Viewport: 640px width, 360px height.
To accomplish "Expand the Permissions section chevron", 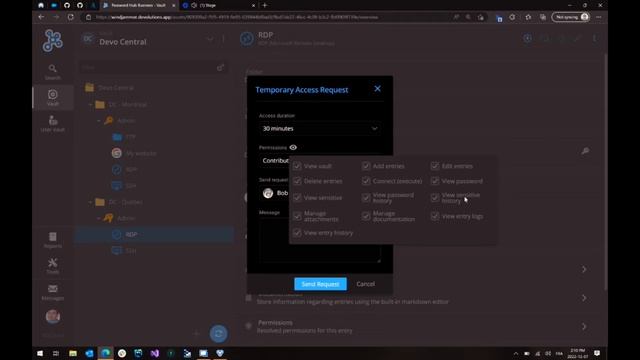I will pyautogui.click(x=584, y=327).
